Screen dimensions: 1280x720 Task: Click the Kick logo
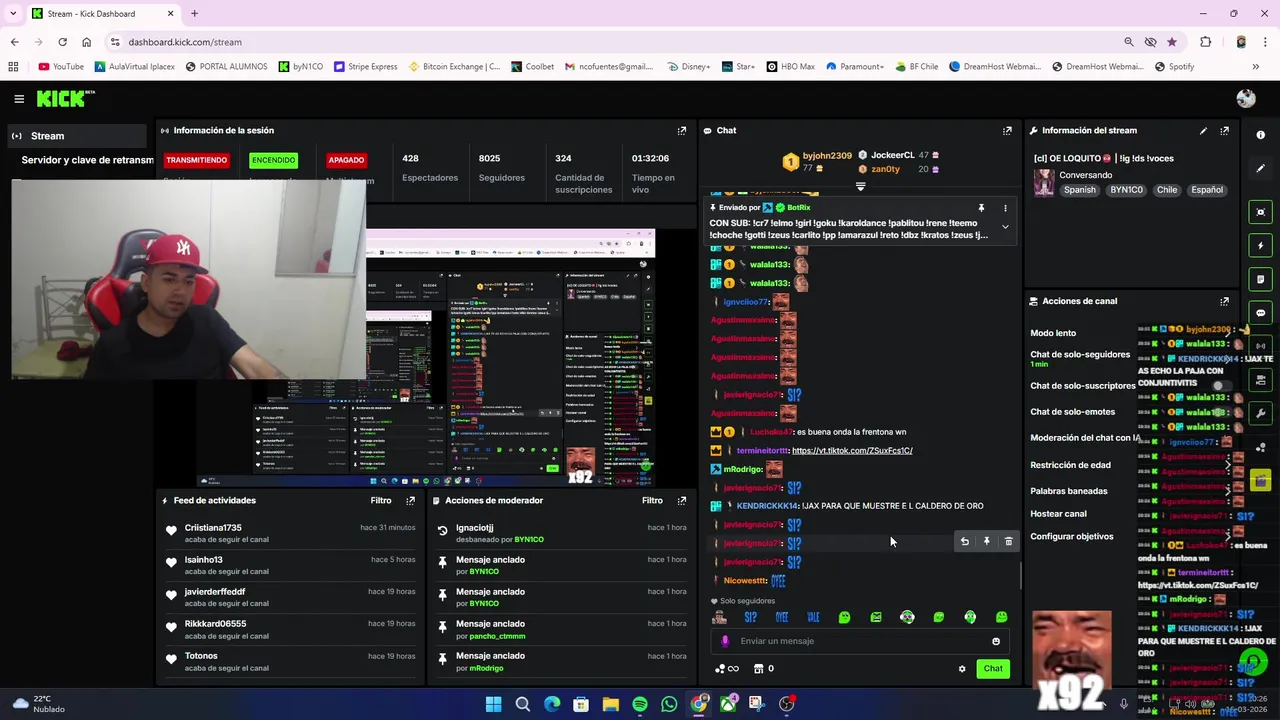coord(65,98)
